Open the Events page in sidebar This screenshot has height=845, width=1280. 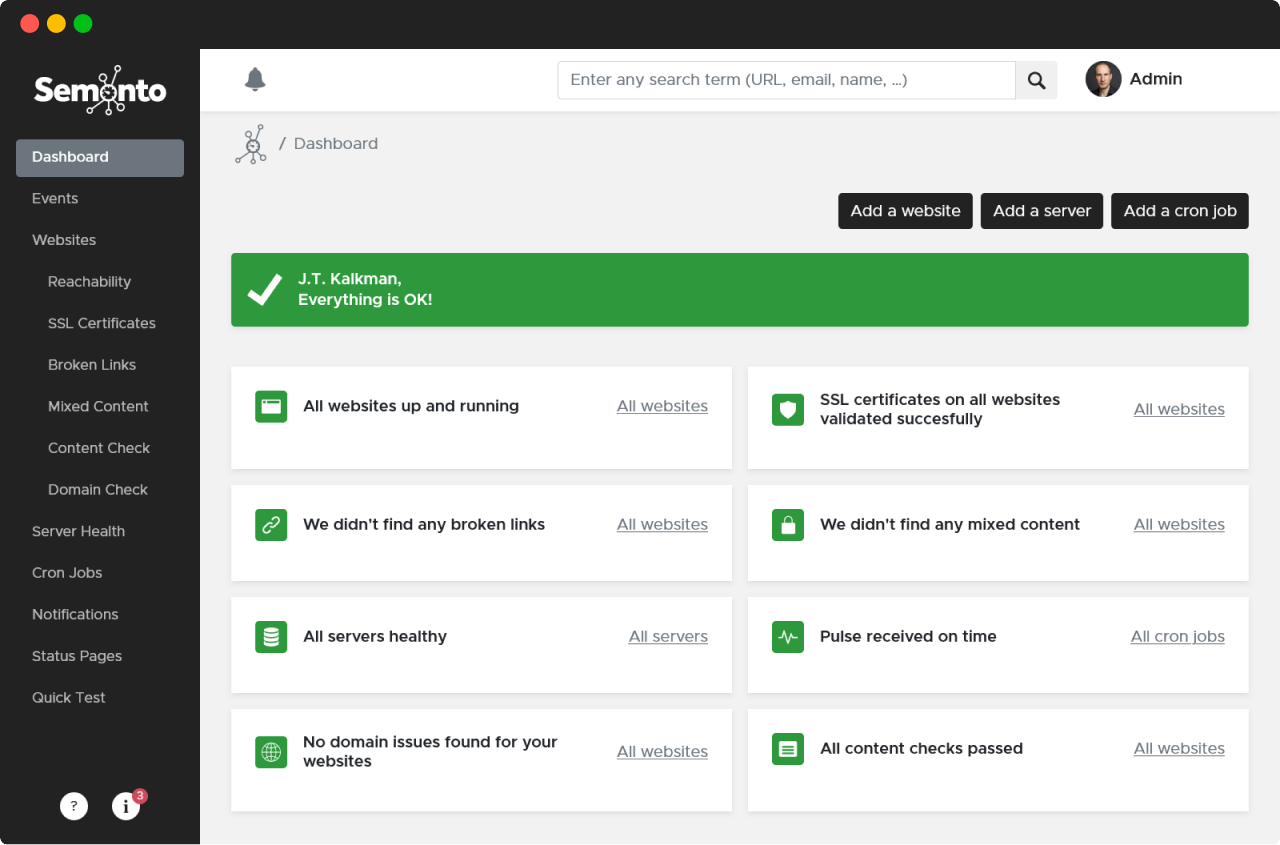coord(55,199)
